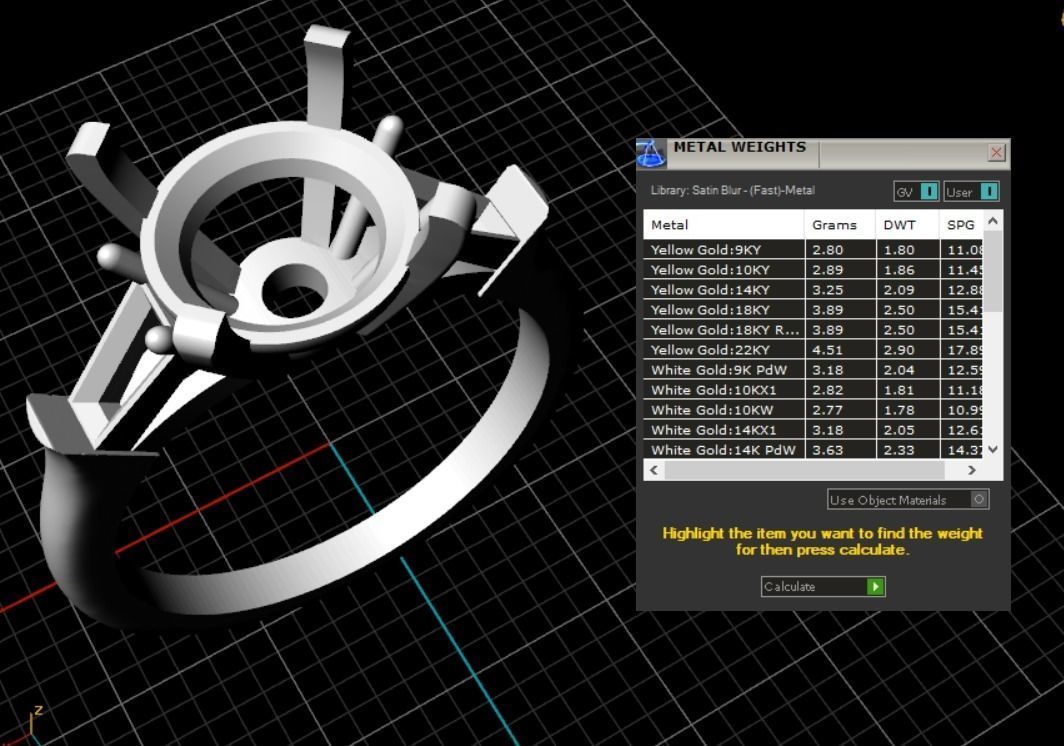
Task: Select the Yellow Gold:9KY row
Action: point(813,250)
